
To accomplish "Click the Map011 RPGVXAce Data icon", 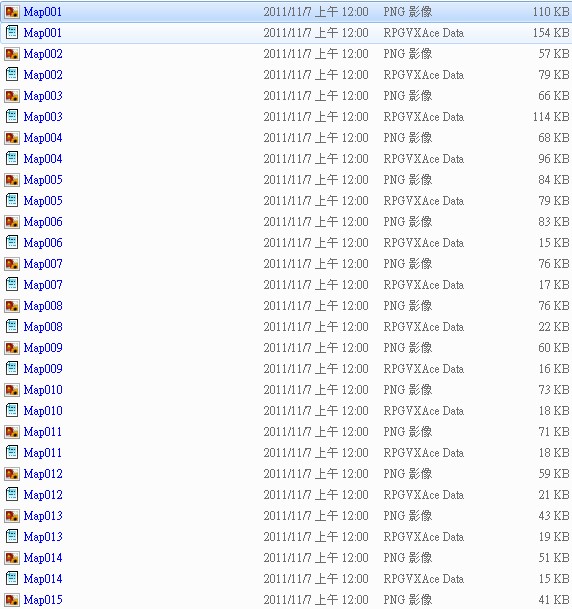I will (12, 452).
